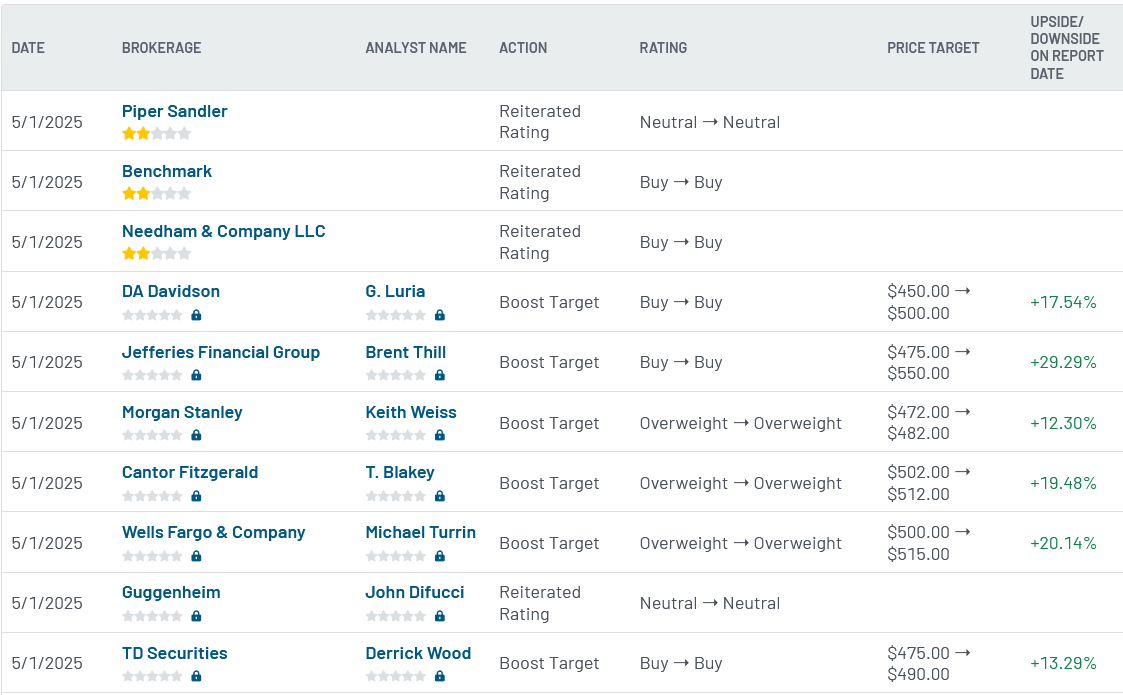Click the $450.00 → $500.00 price target
Viewport: 1123px width, 695px height.
(929, 302)
